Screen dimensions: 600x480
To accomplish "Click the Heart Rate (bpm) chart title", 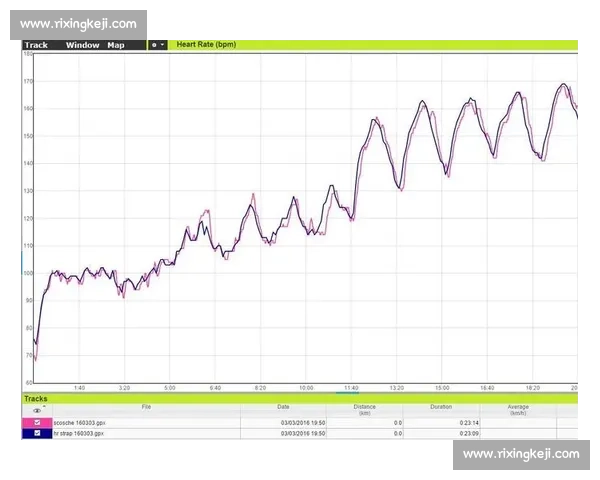I will point(206,44).
